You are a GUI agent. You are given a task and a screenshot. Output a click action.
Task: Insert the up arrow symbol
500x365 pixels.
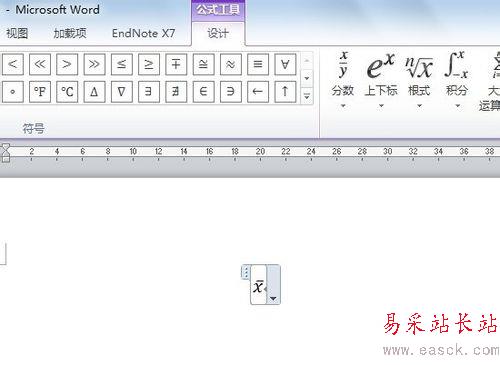tap(285, 91)
